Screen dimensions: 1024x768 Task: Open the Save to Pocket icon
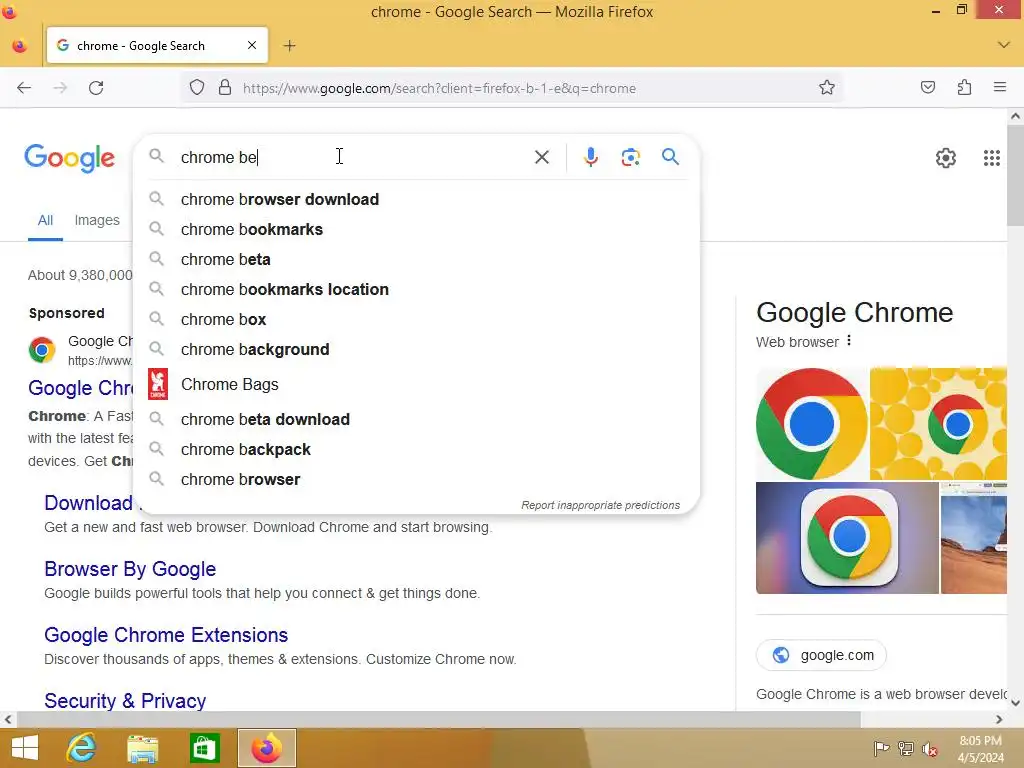(x=928, y=88)
